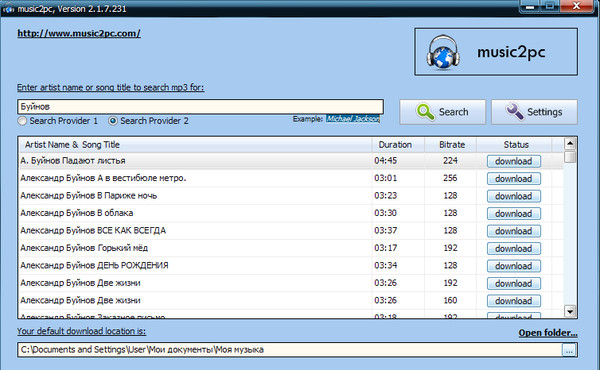Click the Enter artist name or song title label
The width and height of the screenshot is (600, 370).
coord(110,88)
